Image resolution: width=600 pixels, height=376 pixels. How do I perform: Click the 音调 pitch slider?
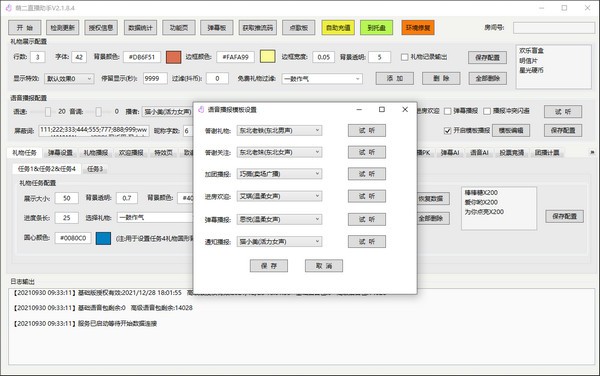click(98, 112)
